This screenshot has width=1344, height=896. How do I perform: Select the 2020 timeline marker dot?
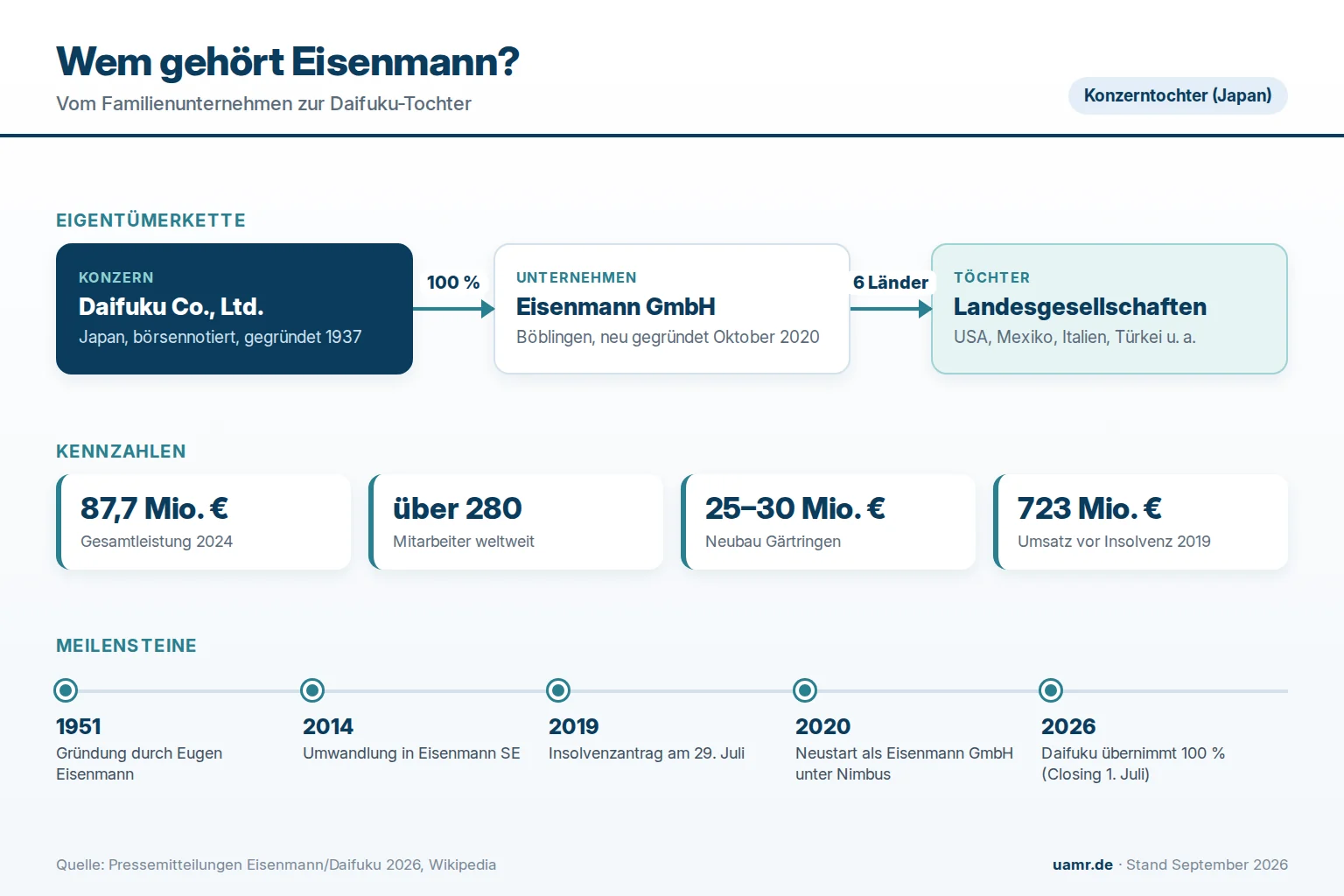pyautogui.click(x=805, y=690)
